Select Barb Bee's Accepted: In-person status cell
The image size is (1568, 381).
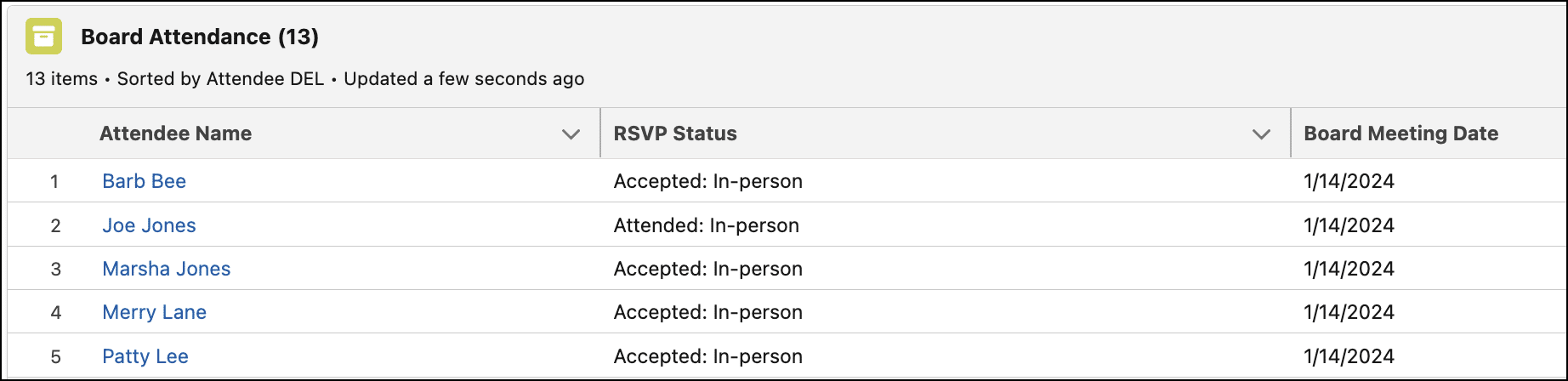coord(708,181)
